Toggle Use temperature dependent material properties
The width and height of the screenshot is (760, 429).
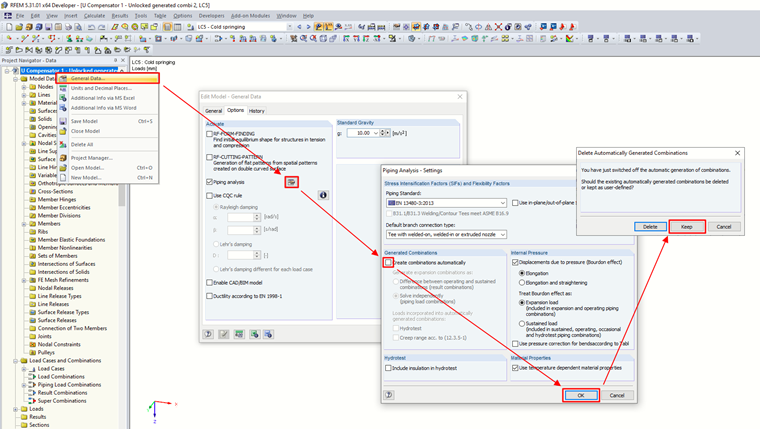pos(515,367)
